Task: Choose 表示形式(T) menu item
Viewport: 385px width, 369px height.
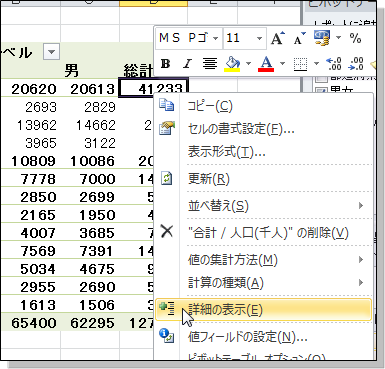Action: coord(264,152)
